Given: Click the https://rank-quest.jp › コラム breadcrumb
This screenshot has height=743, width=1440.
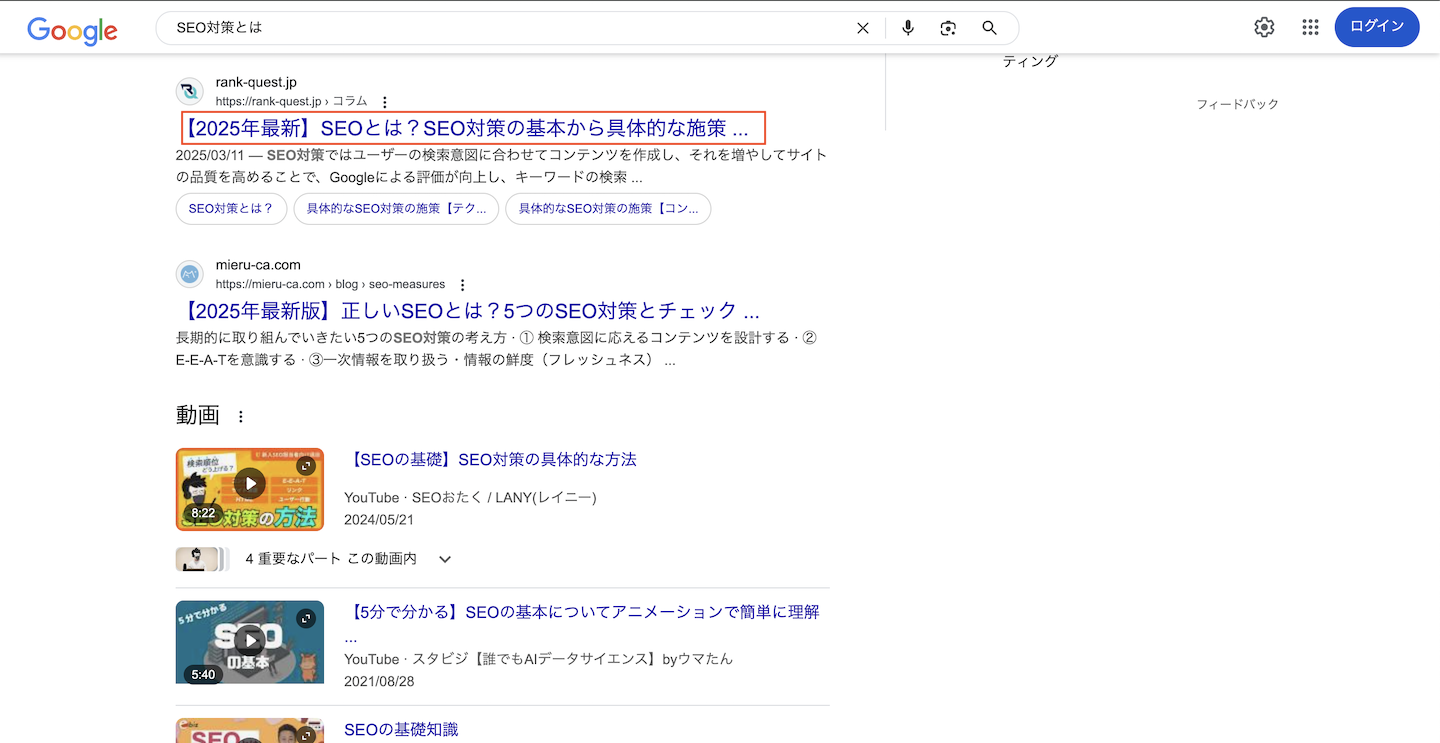Looking at the screenshot, I should pos(292,101).
